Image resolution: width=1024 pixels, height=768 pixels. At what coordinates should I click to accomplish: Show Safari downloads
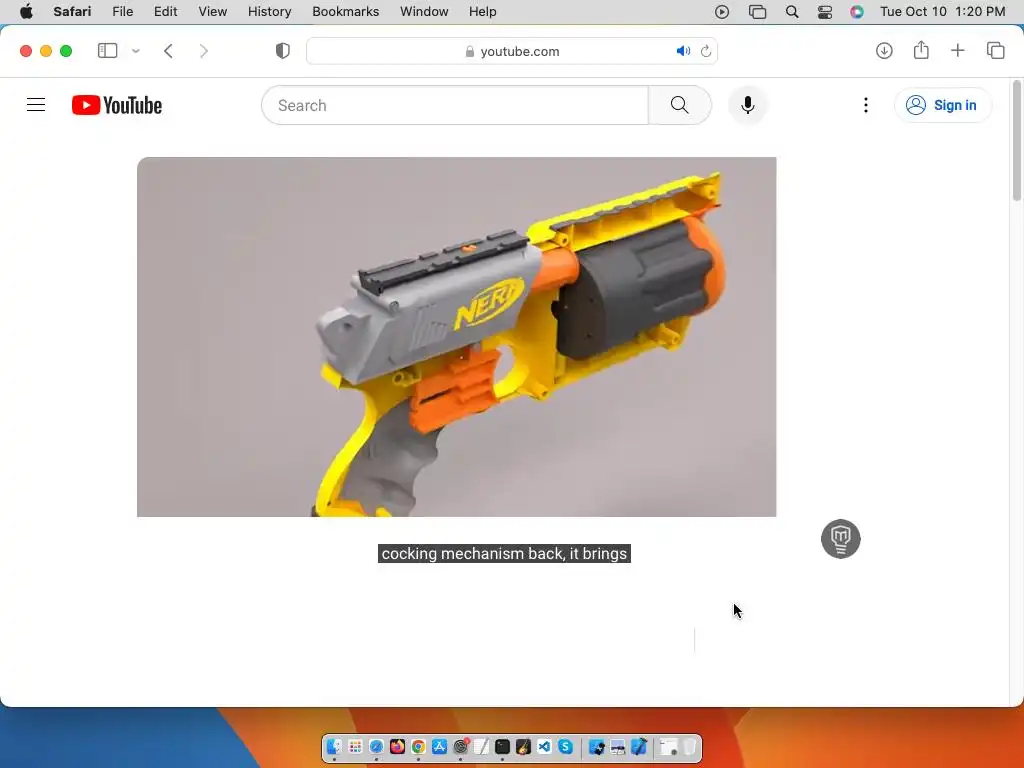coord(884,51)
